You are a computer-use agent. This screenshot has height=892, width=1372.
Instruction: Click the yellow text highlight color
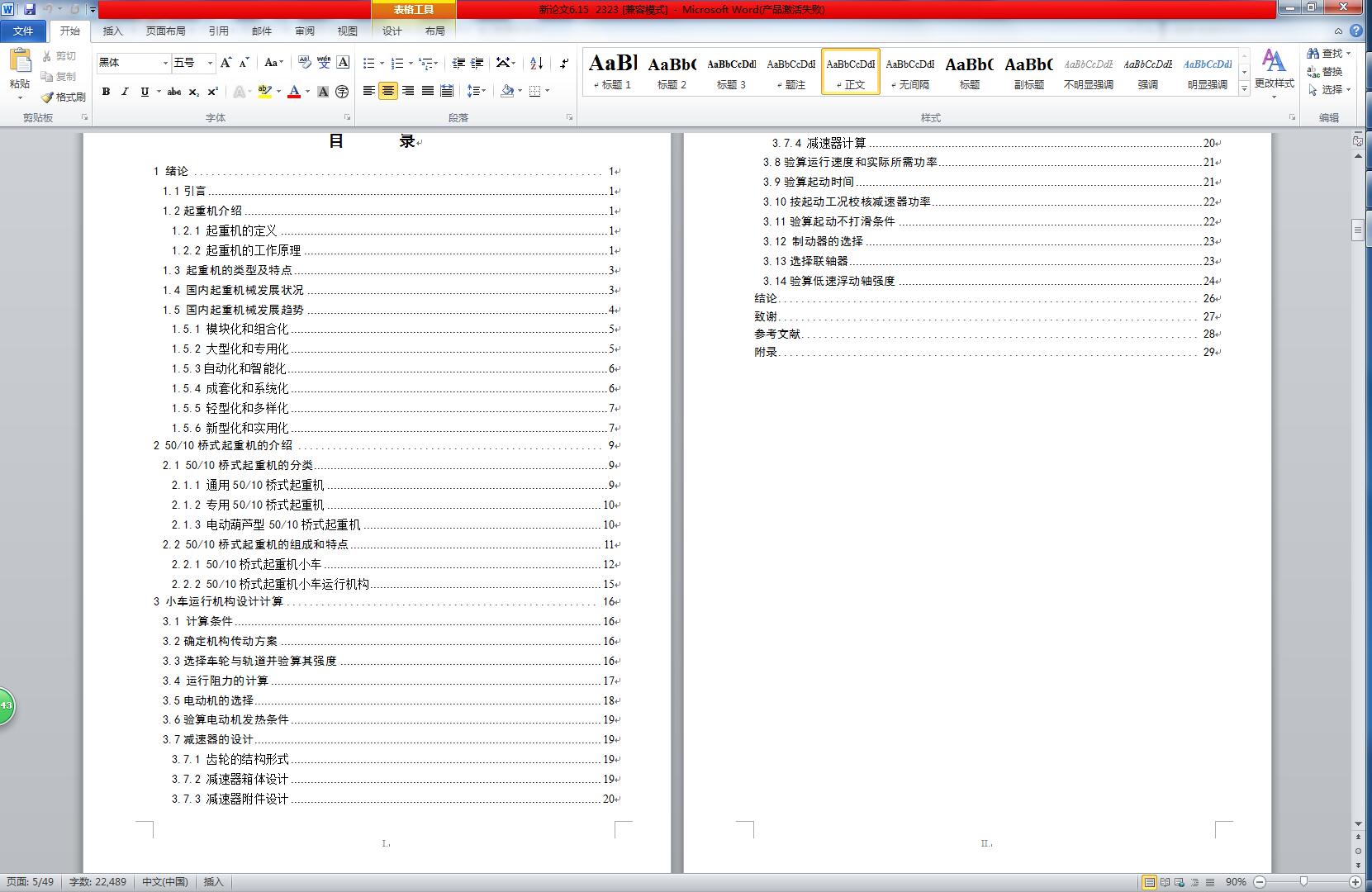(x=264, y=92)
